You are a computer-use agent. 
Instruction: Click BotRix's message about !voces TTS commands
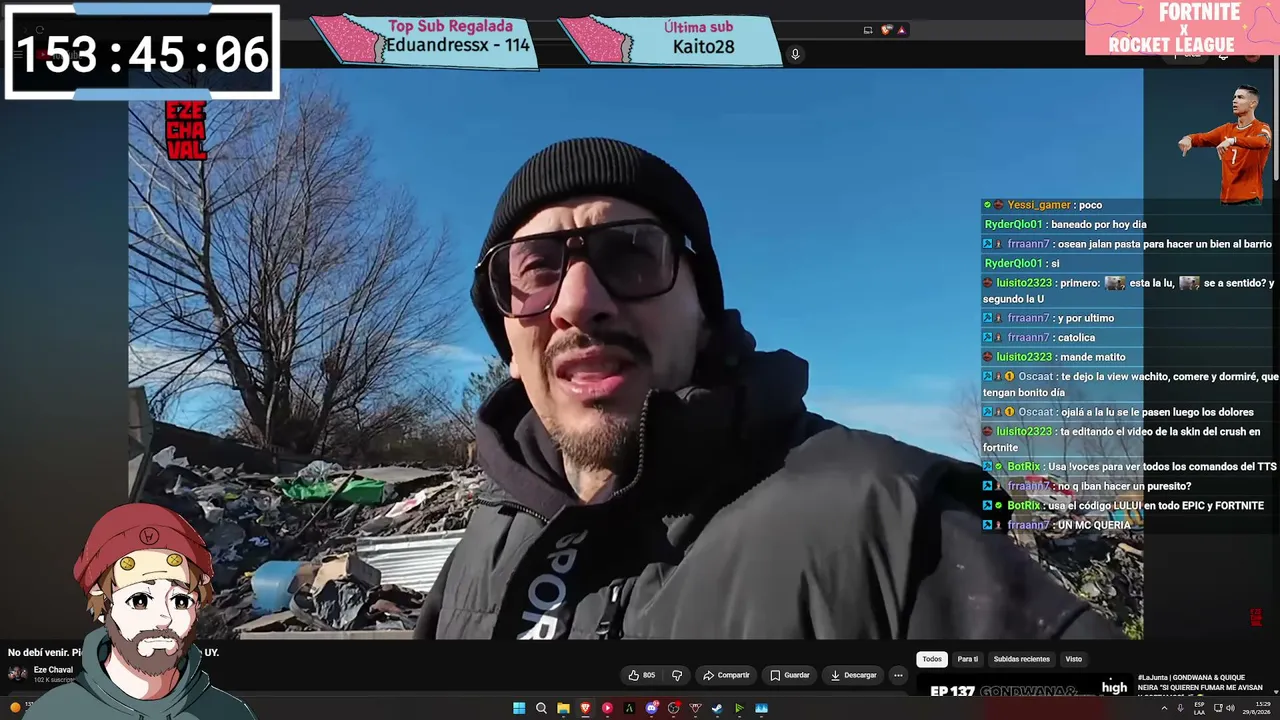(x=1130, y=467)
